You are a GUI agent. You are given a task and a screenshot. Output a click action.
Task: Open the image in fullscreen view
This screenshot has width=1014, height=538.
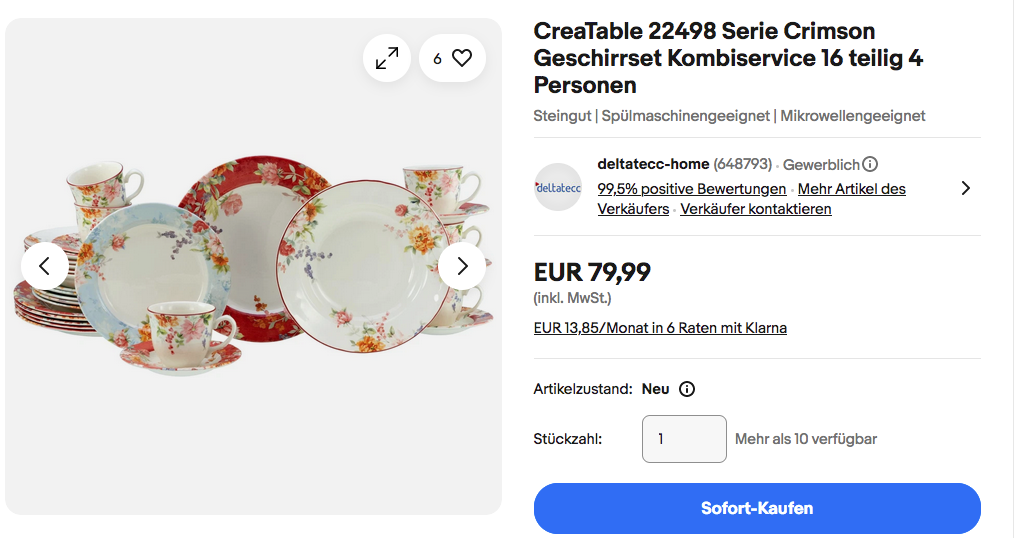387,58
